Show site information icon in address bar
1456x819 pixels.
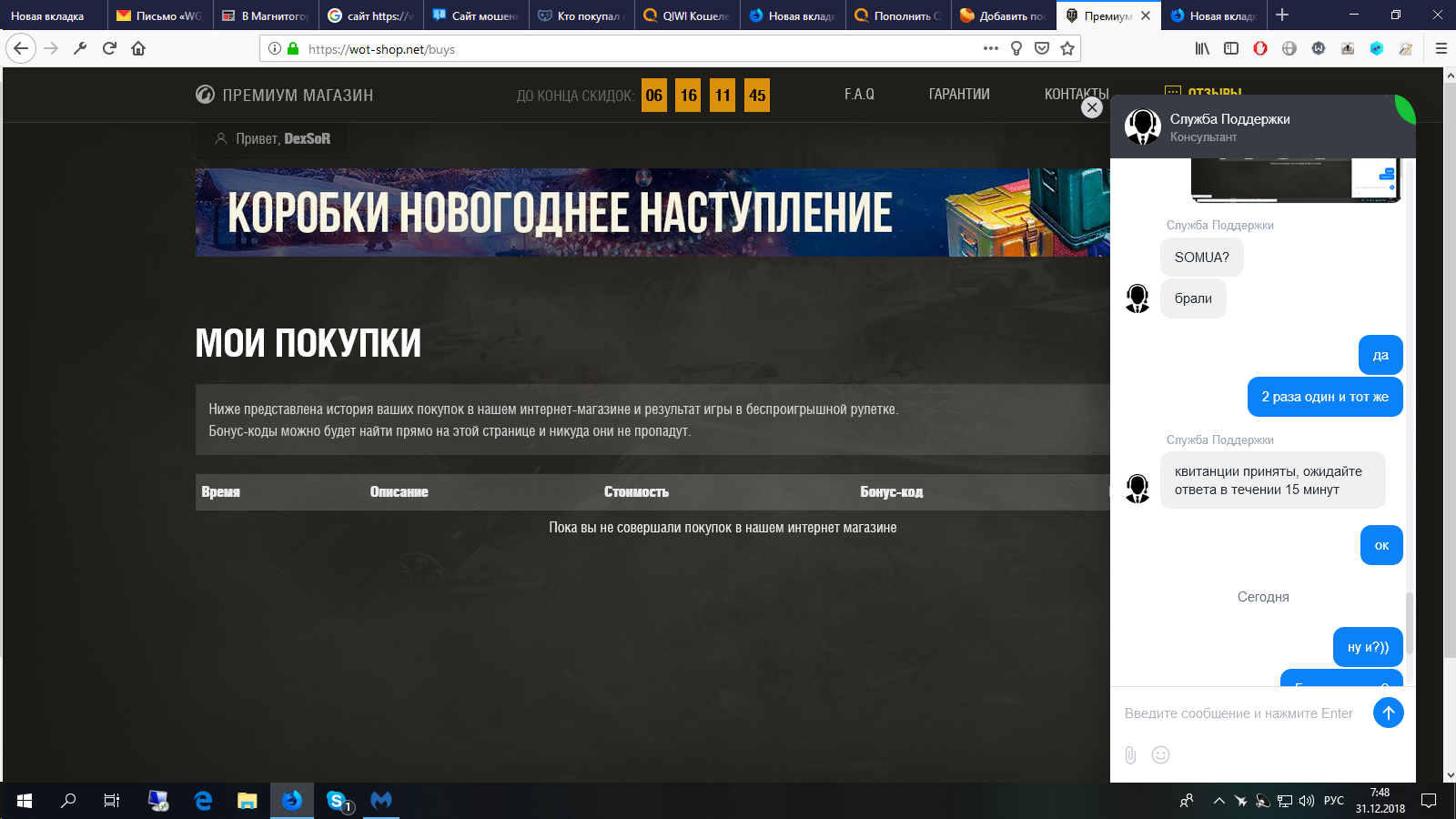(275, 49)
